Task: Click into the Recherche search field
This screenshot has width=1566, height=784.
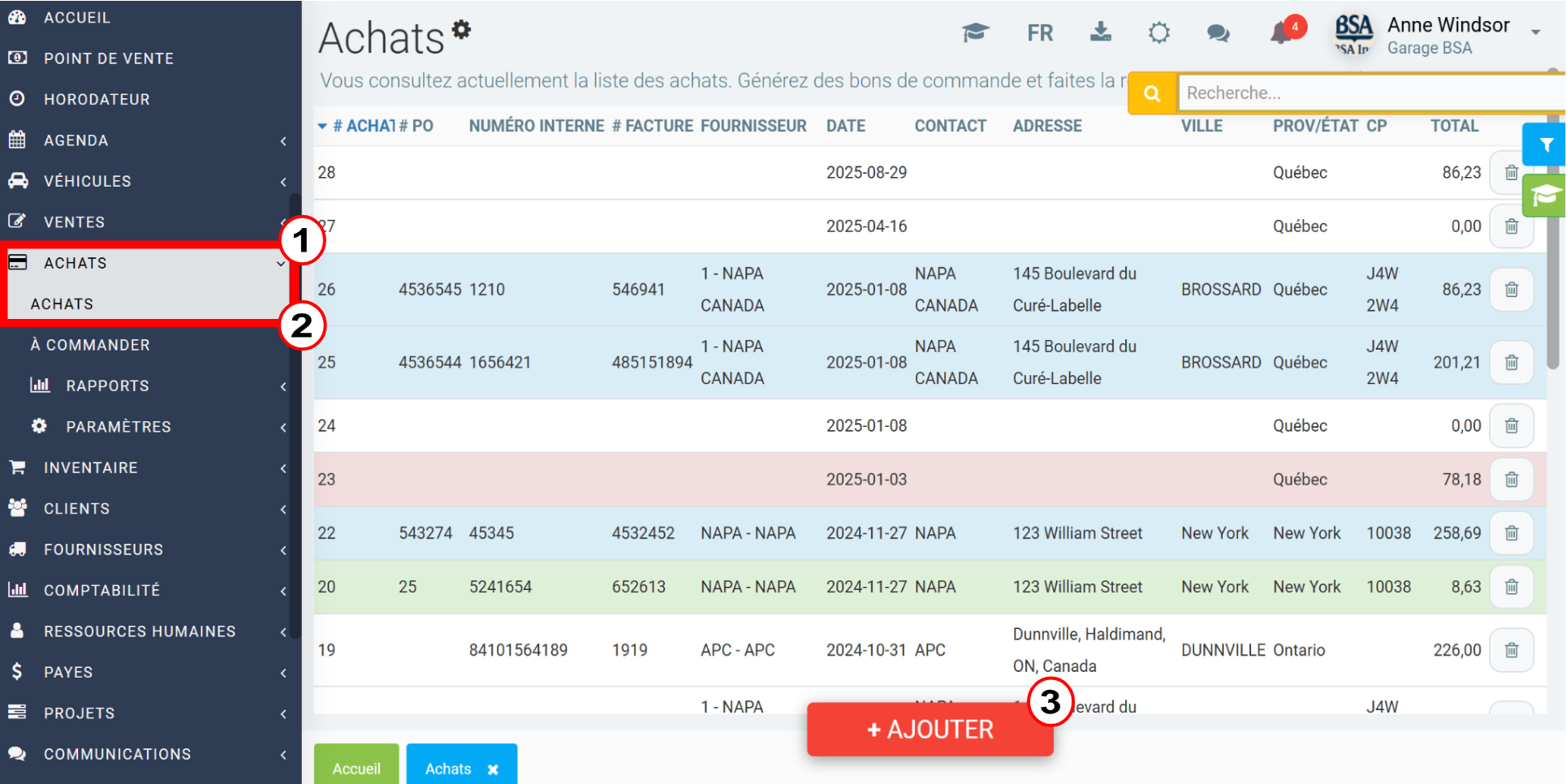Action: pyautogui.click(x=1372, y=93)
